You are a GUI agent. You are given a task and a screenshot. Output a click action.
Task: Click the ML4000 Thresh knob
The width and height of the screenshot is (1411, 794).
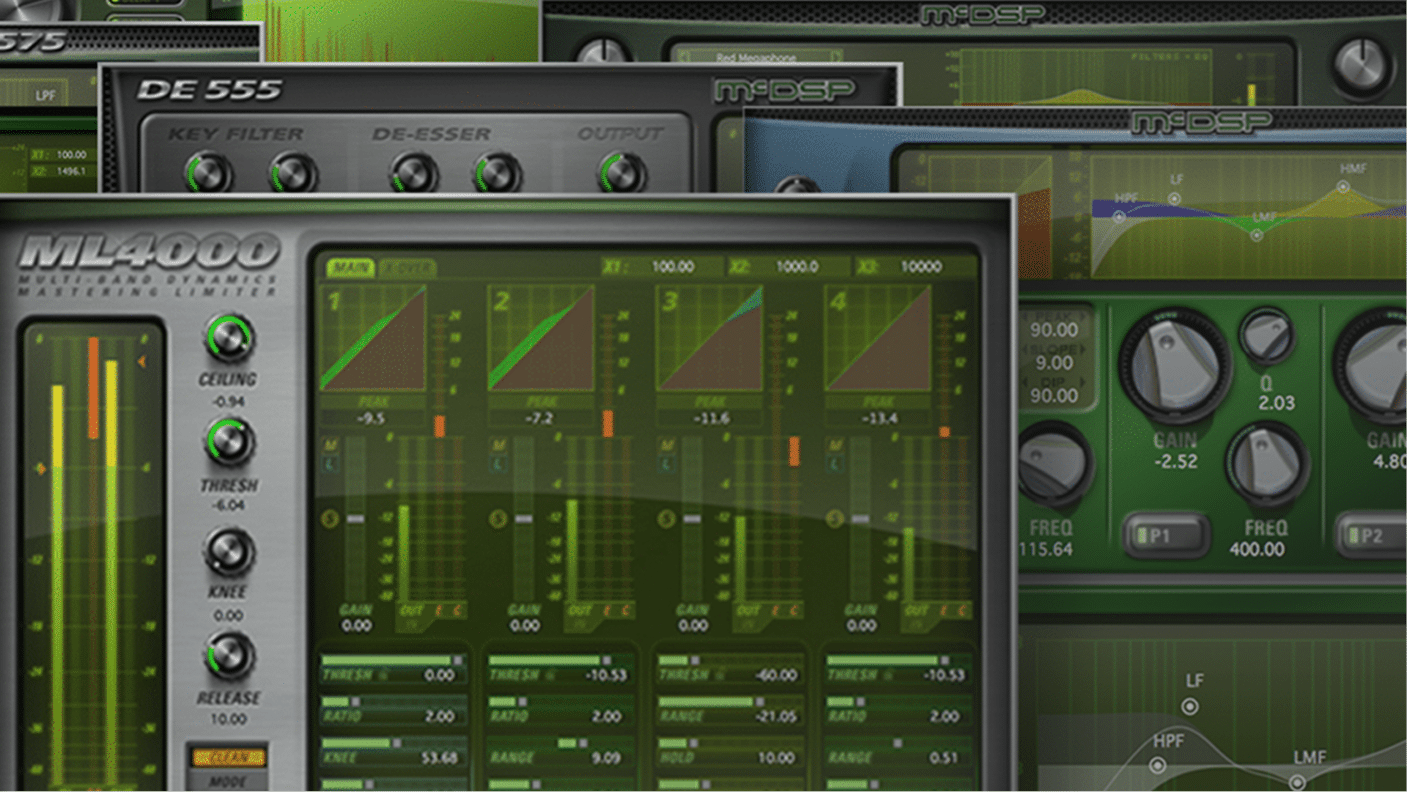tap(229, 443)
